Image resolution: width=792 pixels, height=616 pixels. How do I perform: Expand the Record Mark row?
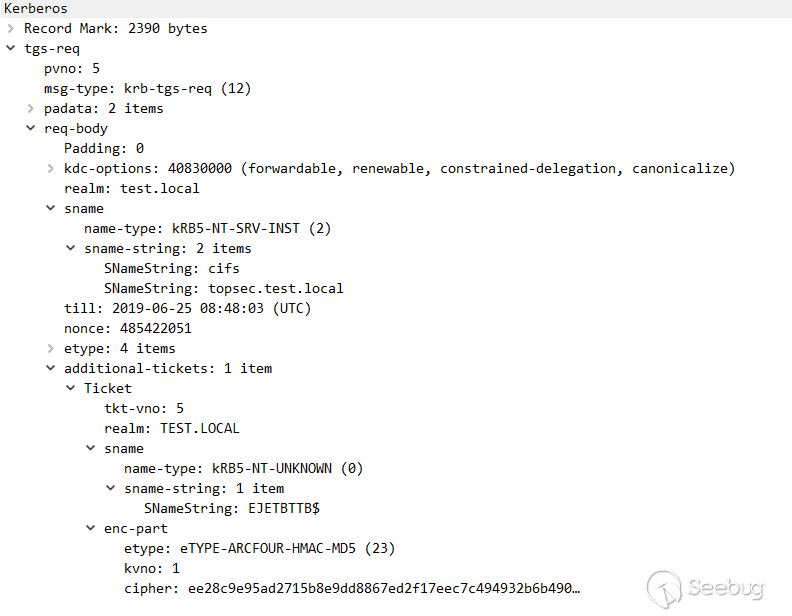(x=11, y=28)
